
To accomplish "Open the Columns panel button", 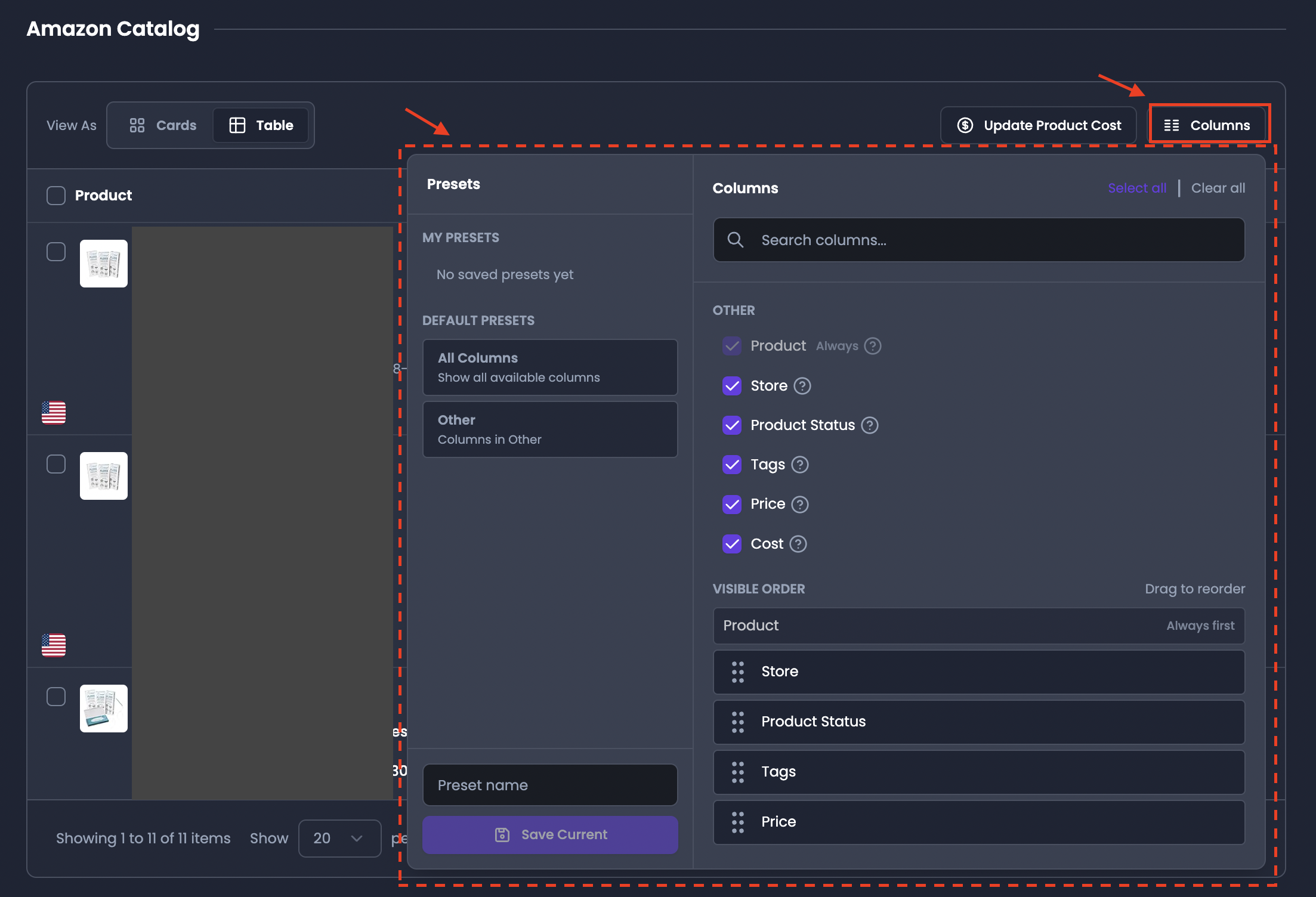I will [x=1209, y=125].
